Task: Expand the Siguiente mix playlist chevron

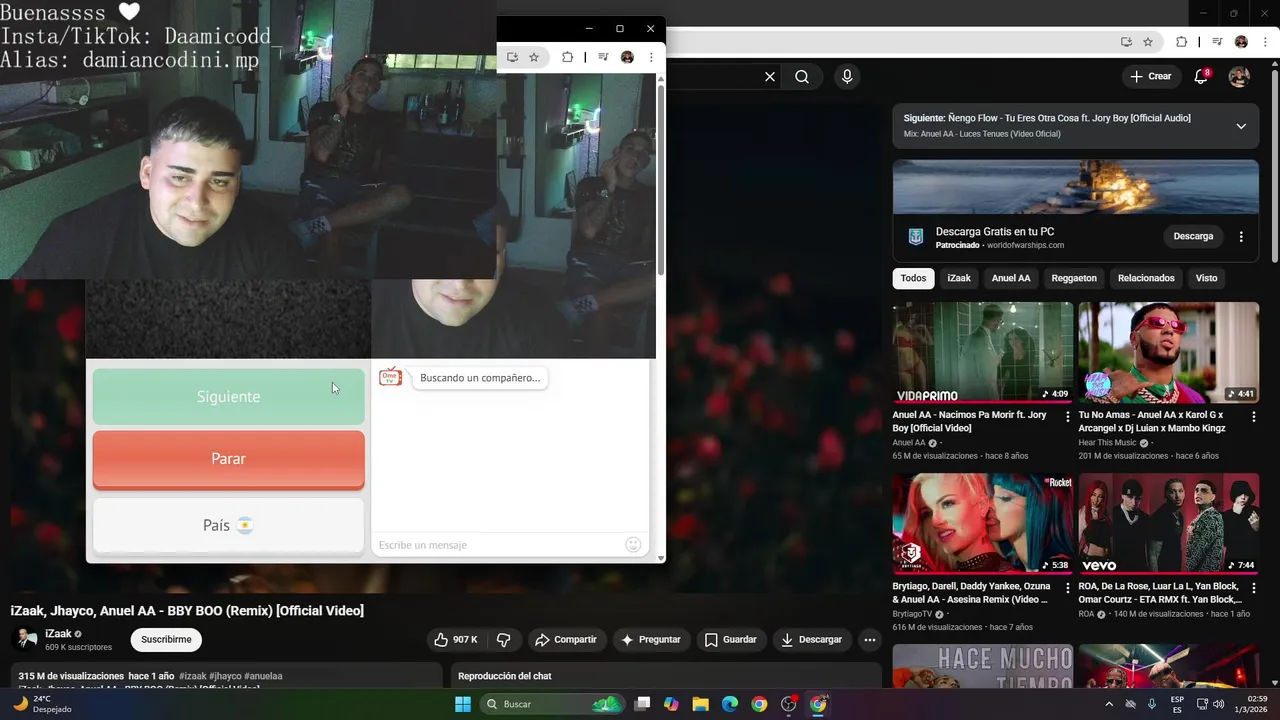Action: pyautogui.click(x=1241, y=126)
